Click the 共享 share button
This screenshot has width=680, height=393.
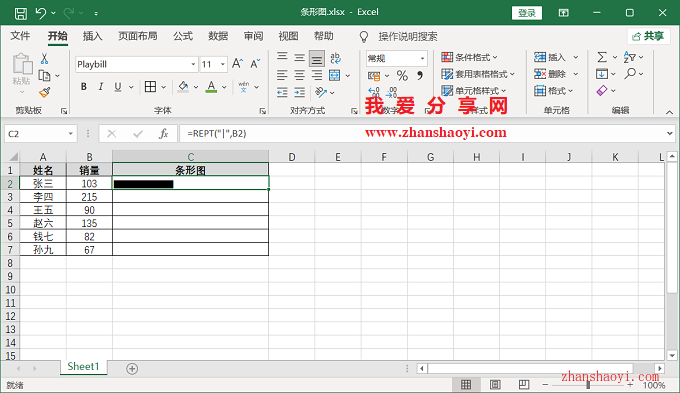[x=648, y=36]
